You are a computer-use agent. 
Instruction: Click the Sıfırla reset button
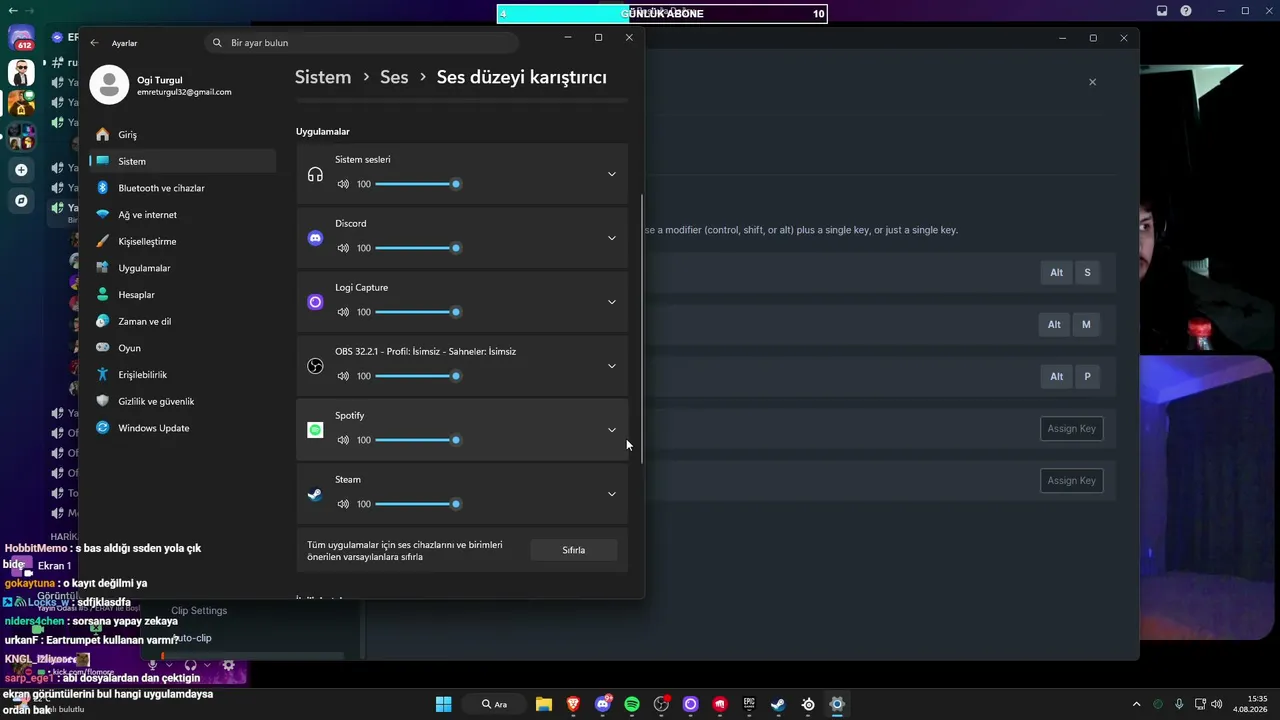[574, 550]
